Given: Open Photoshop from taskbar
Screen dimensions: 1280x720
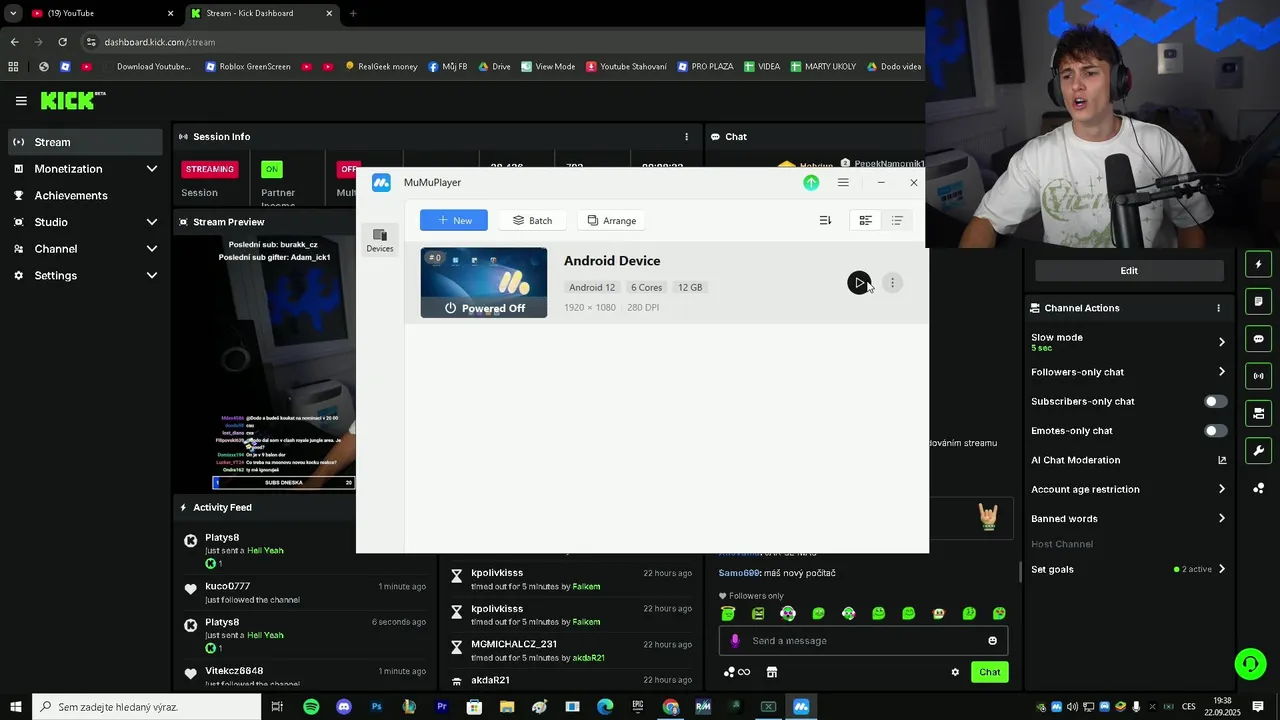Looking at the screenshot, I should click(x=376, y=707).
